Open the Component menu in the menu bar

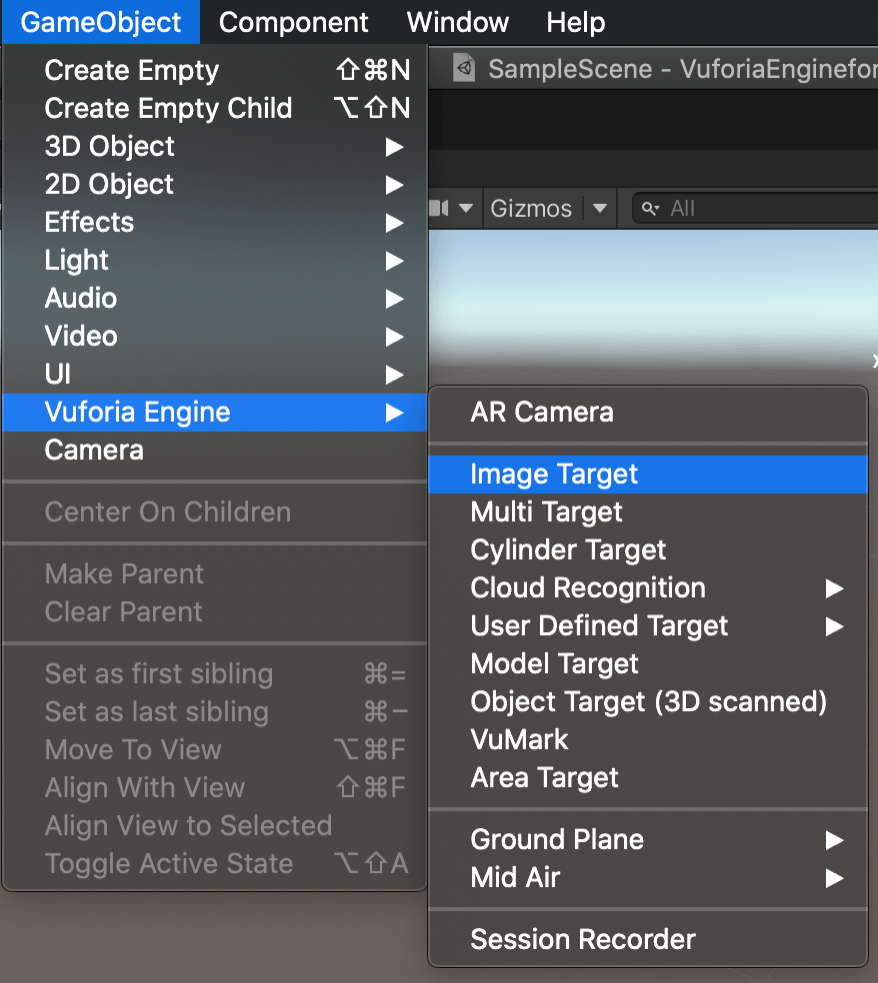pos(293,22)
